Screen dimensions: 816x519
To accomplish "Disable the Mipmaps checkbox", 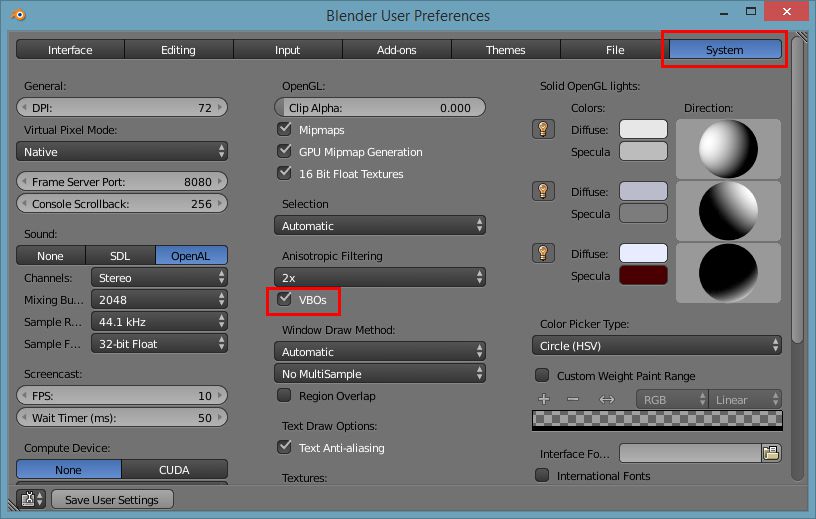I will pos(284,129).
